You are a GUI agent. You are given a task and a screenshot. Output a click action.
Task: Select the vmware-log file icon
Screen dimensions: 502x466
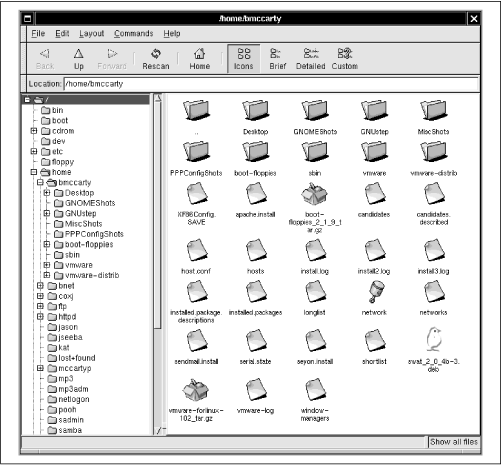click(256, 390)
